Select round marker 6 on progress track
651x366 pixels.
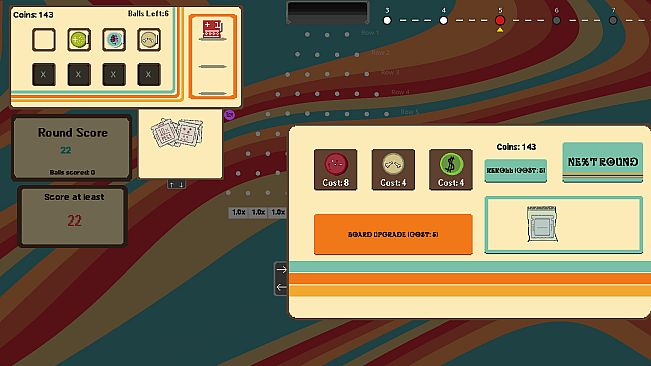[556, 20]
